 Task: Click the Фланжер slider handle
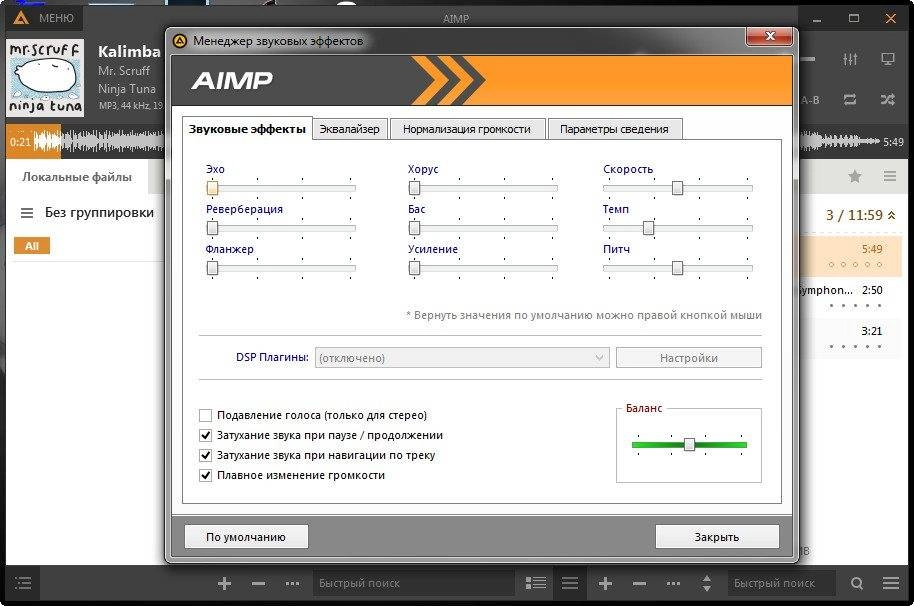coord(213,268)
